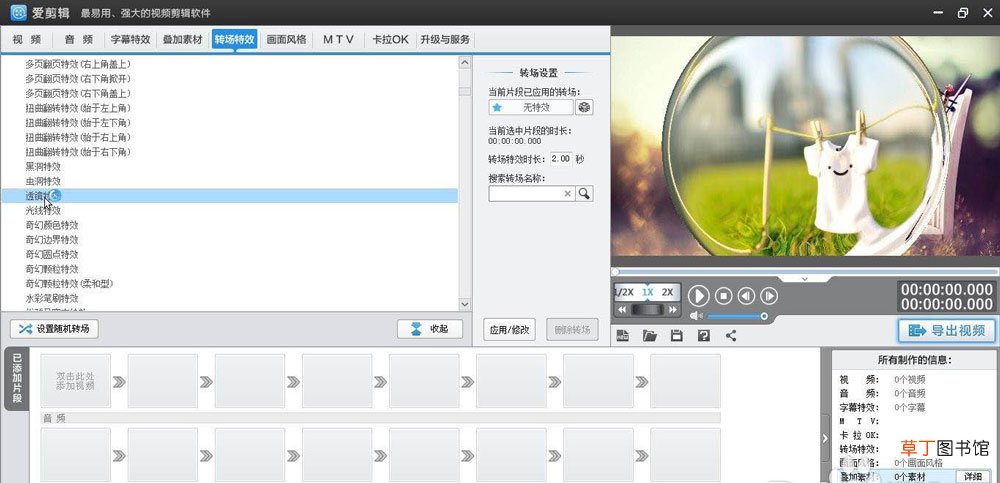Click the 转场特效时长 2.00 field
Image resolution: width=1000 pixels, height=483 pixels.
pyautogui.click(x=561, y=158)
